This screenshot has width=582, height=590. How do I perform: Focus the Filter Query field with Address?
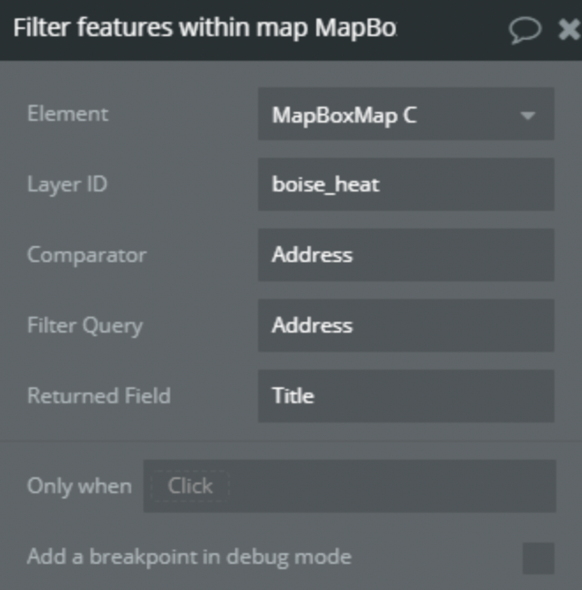406,325
